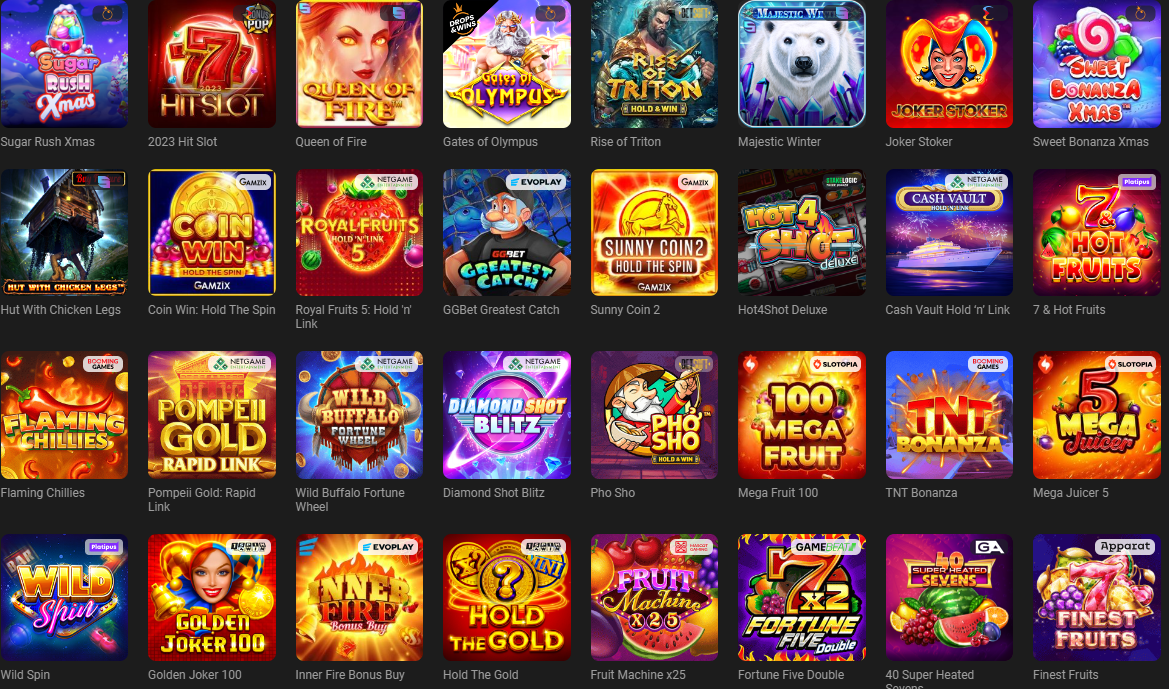
Task: Open the Wild Buffalo Fortune Wheel title link
Action: [x=350, y=500]
